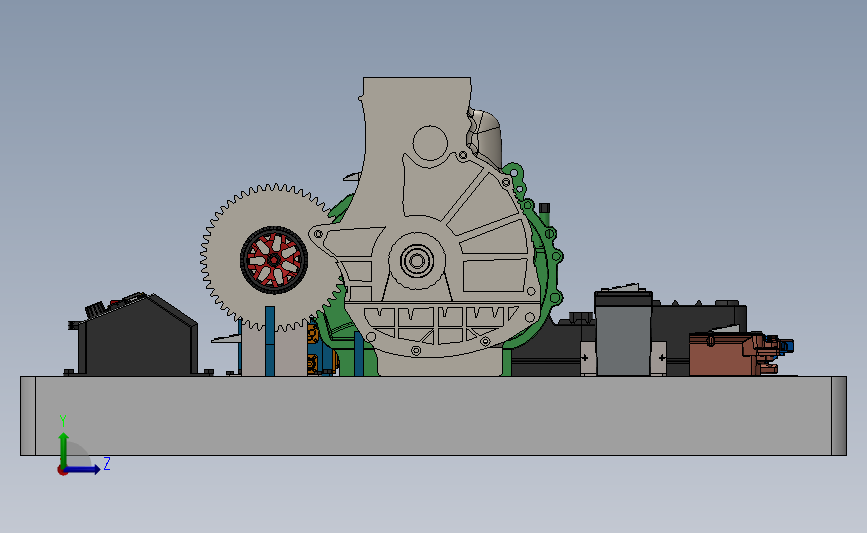Image resolution: width=867 pixels, height=533 pixels.
Task: Click the blue Z axis arrow of the triad
Action: point(83,469)
